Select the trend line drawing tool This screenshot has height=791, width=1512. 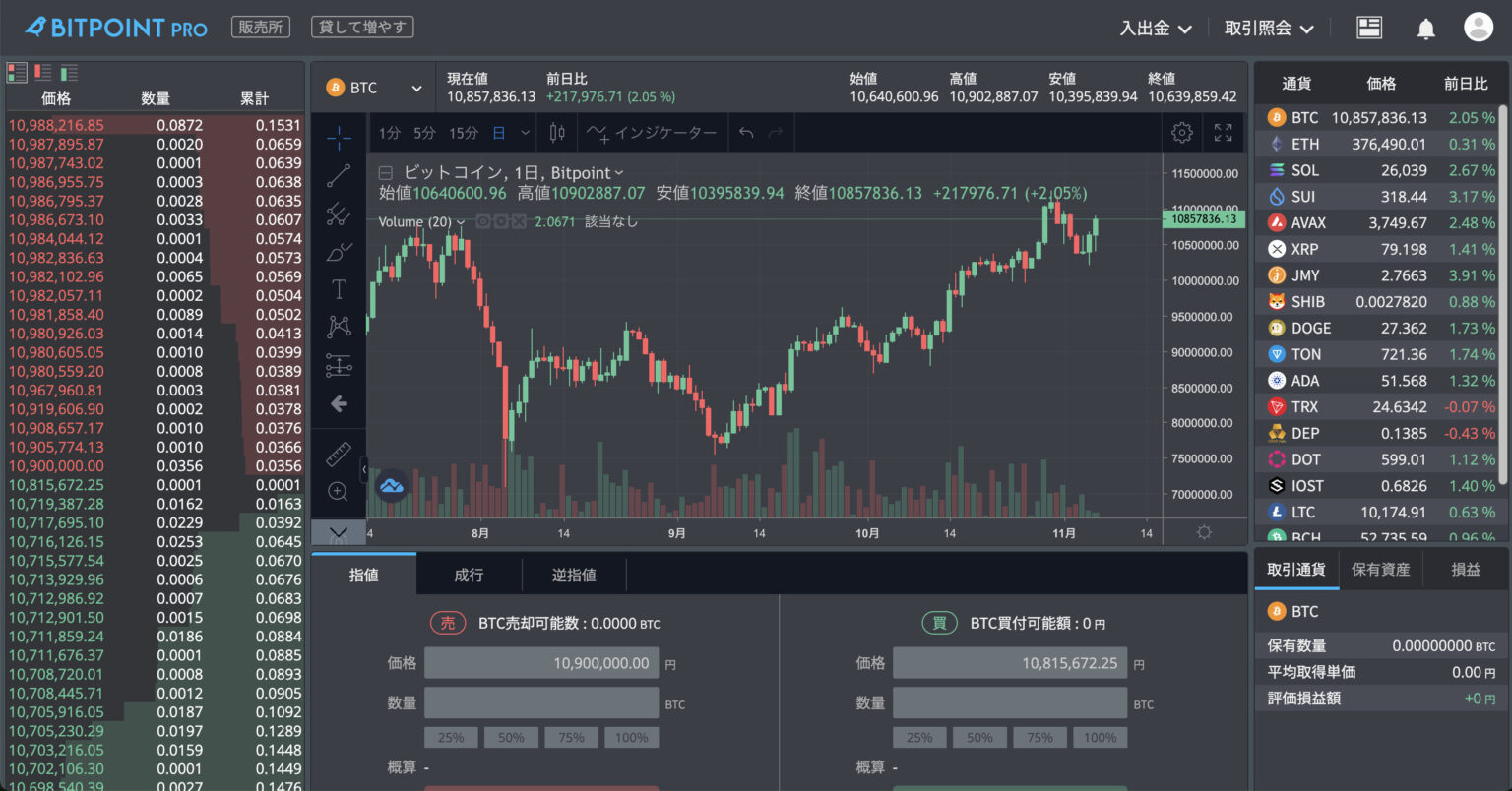[x=339, y=174]
